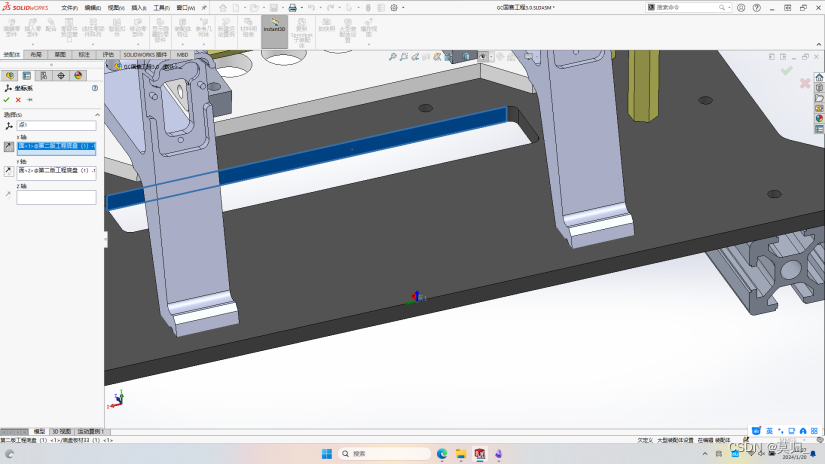Toggle the X axis reverse direction button
The height and width of the screenshot is (464, 825).
pos(8,146)
